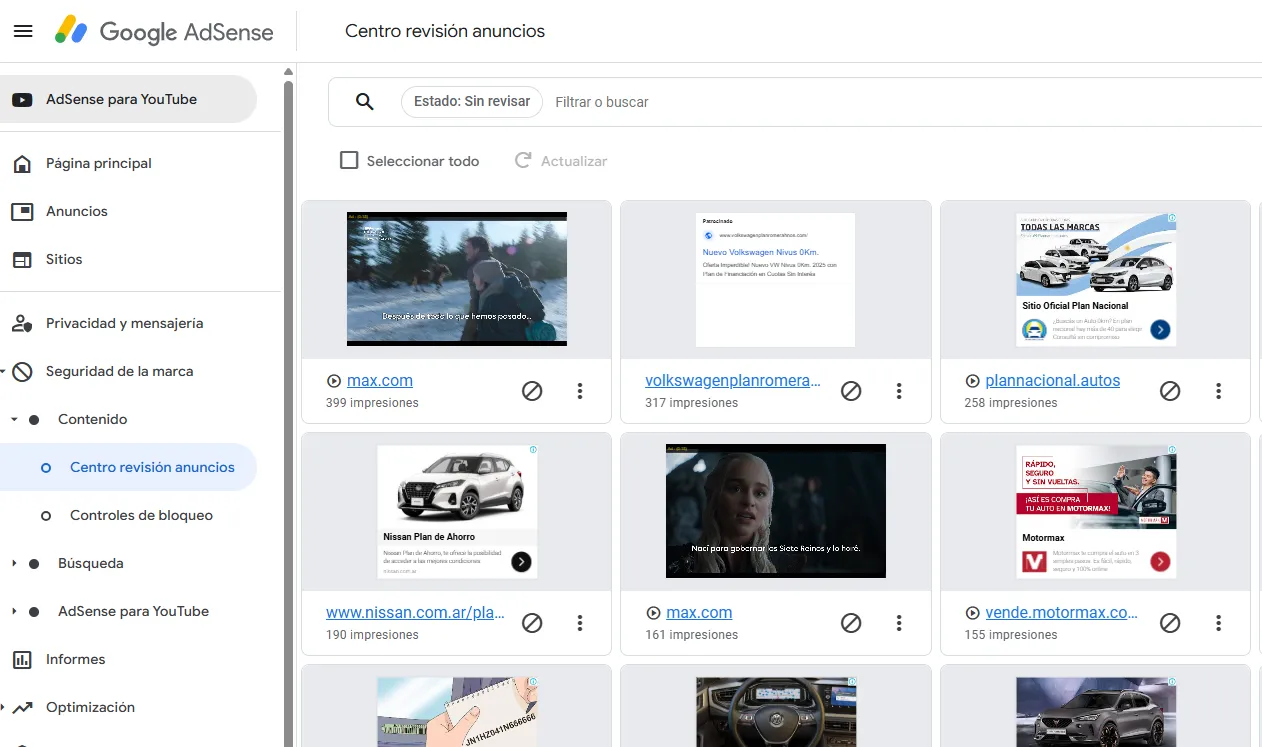Open Privacidad y mensajería via its icon
The width and height of the screenshot is (1262, 747).
(x=21, y=323)
